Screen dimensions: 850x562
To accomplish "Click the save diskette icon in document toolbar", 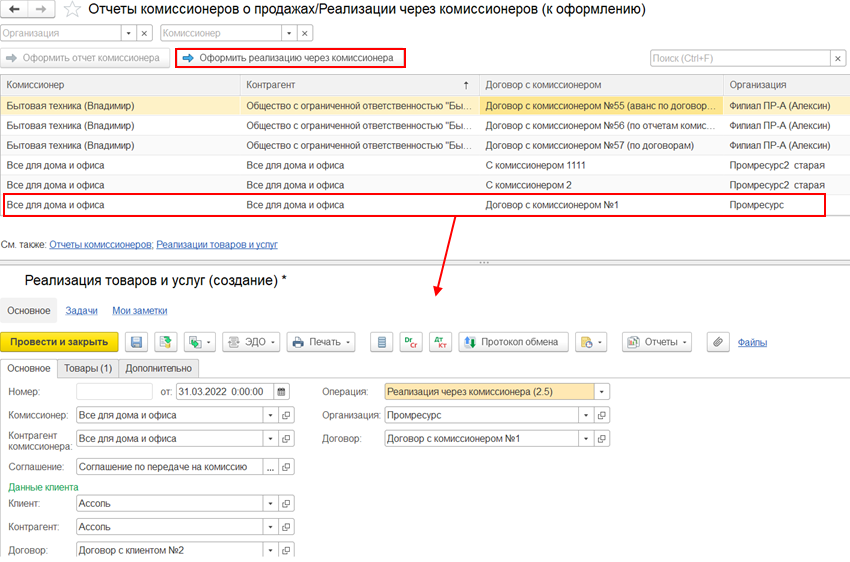I will point(137,342).
